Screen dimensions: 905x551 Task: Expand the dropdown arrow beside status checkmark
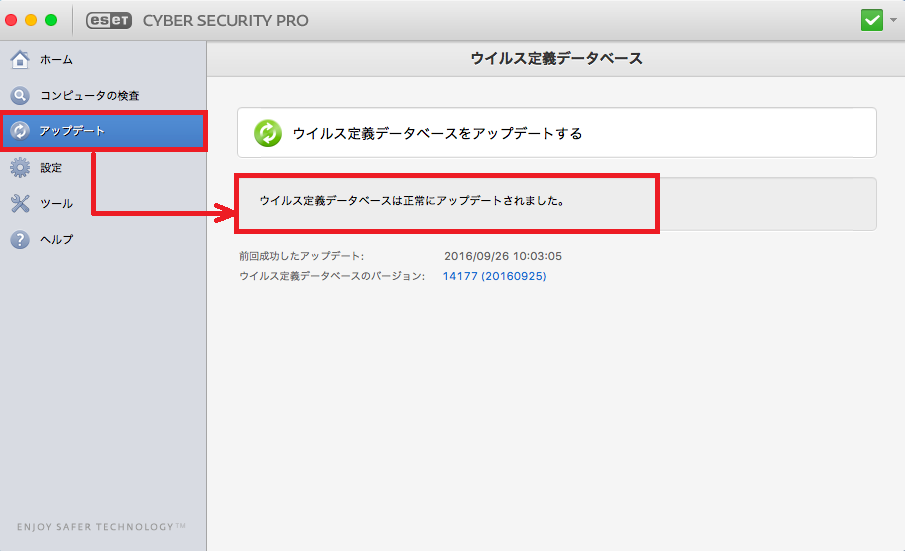893,20
